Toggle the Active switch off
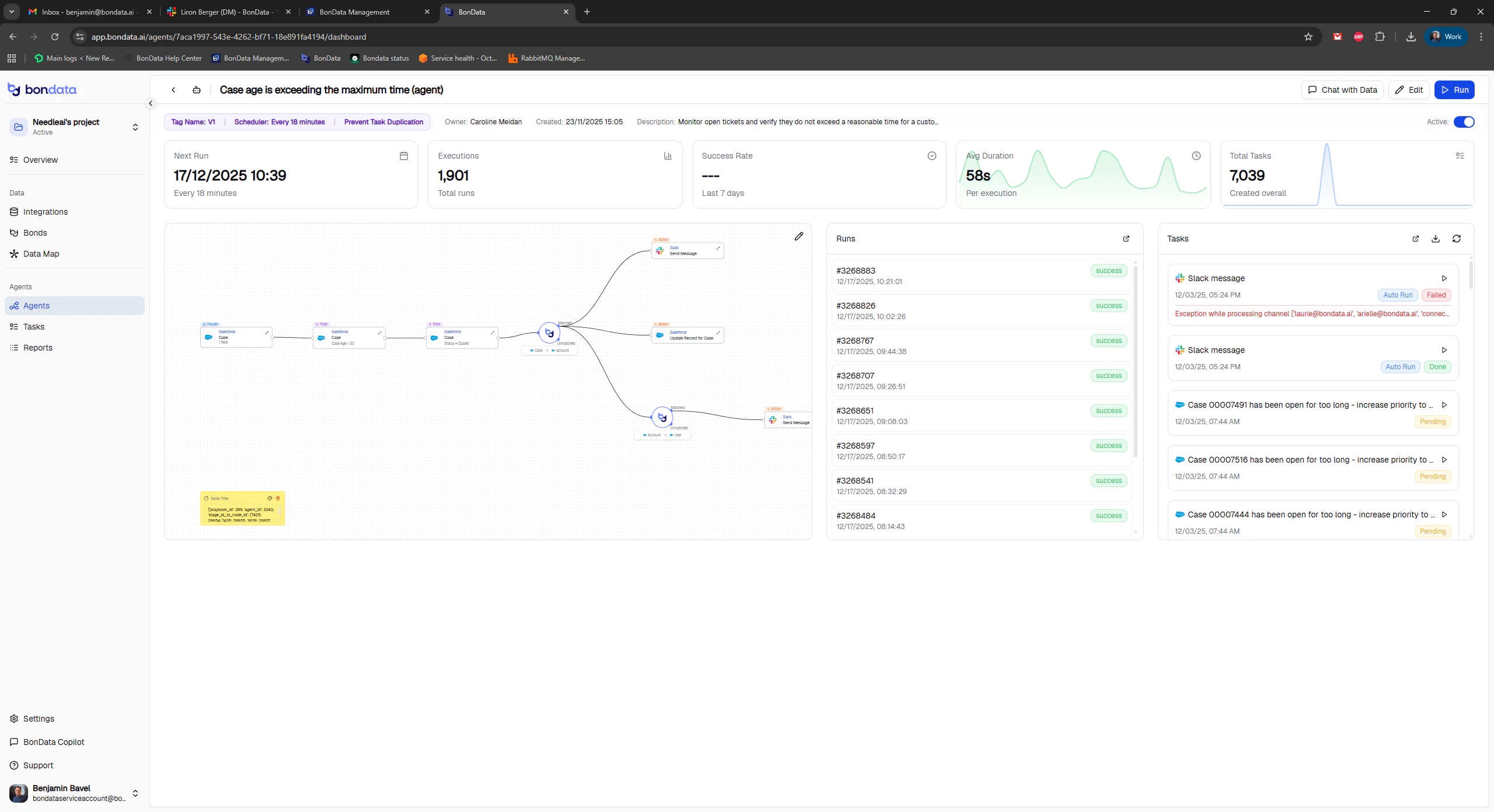The height and width of the screenshot is (812, 1494). [x=1464, y=122]
